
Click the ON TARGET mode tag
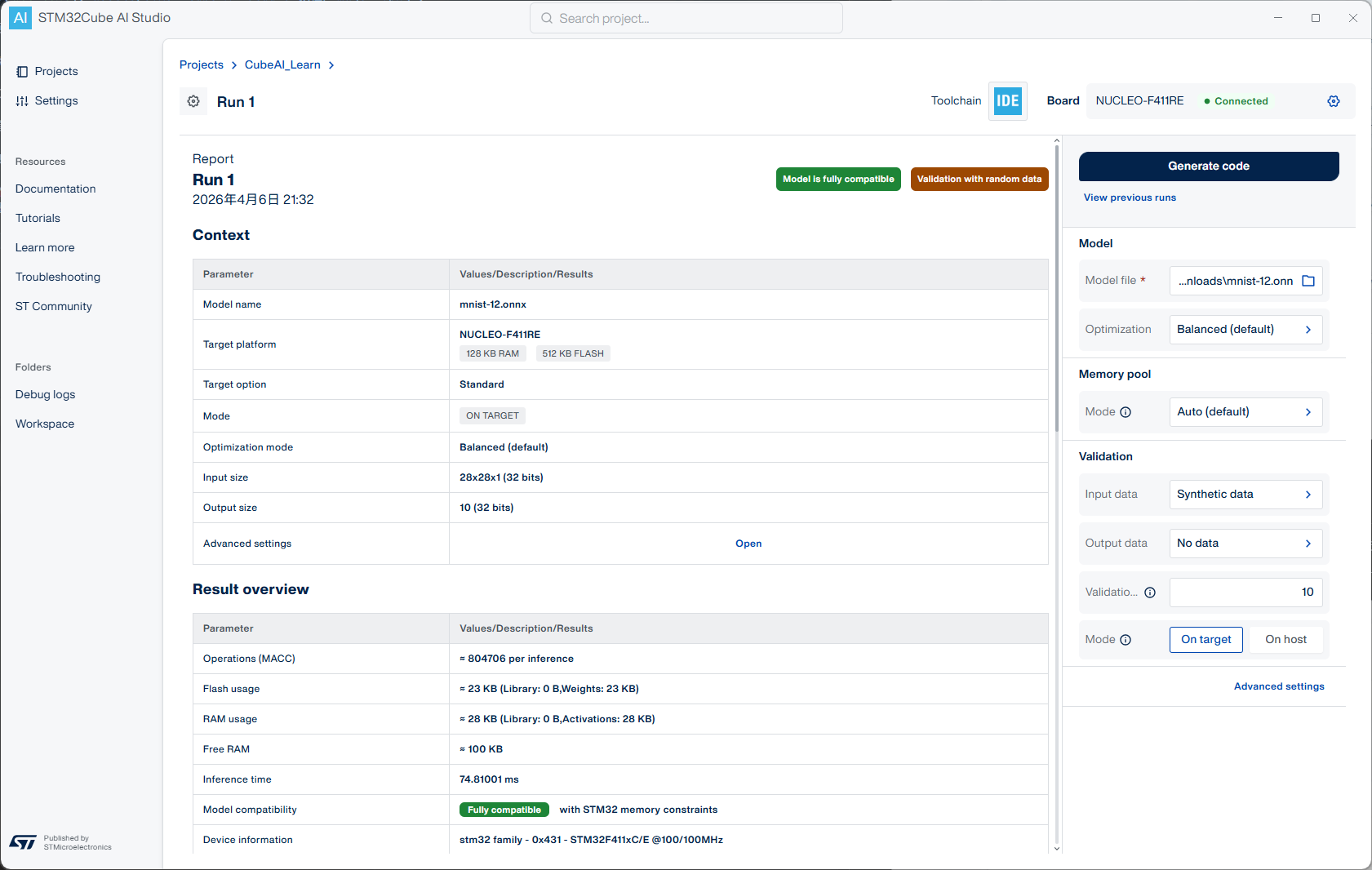pos(492,416)
